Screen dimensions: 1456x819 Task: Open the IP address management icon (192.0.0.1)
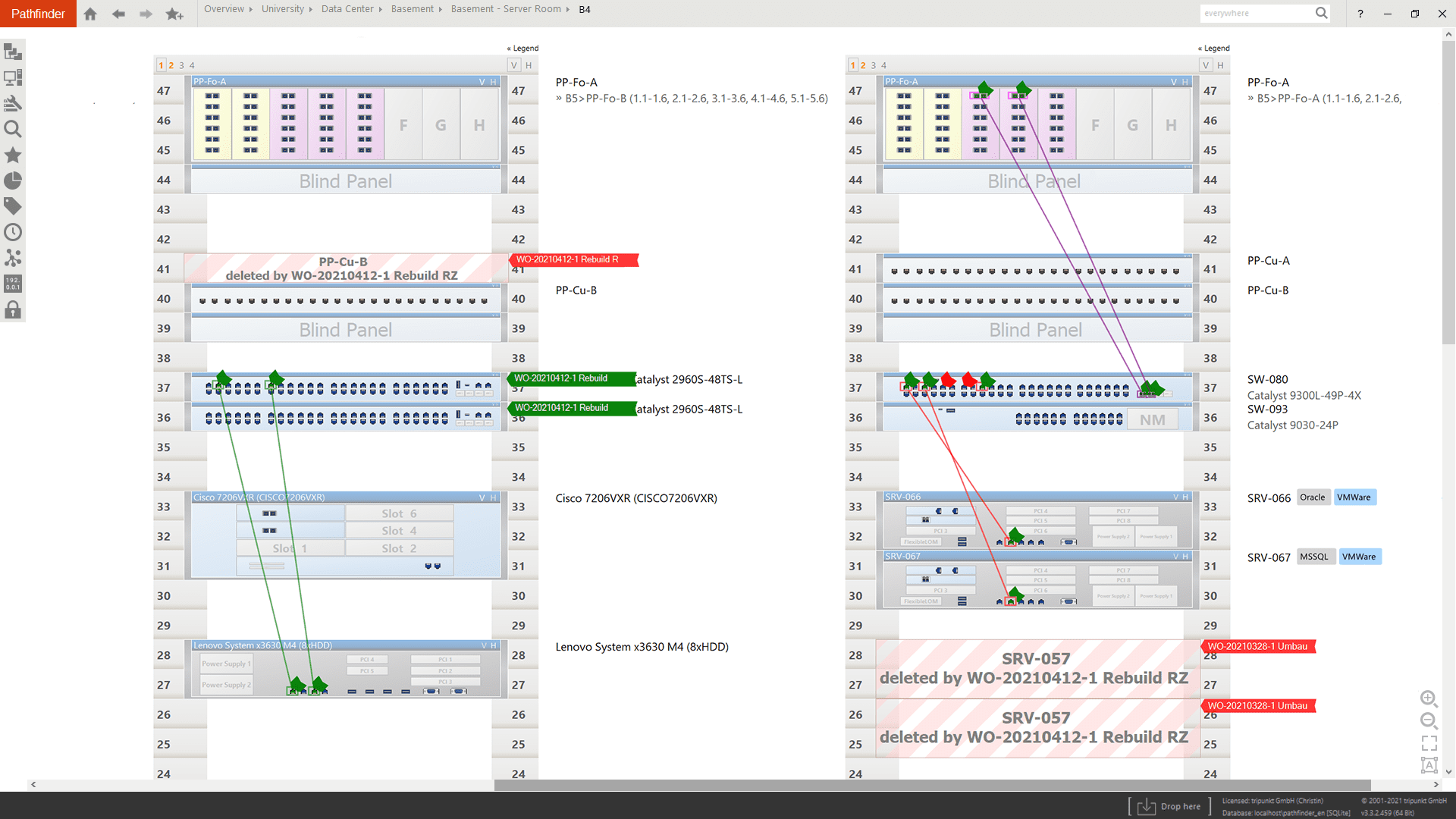point(13,284)
